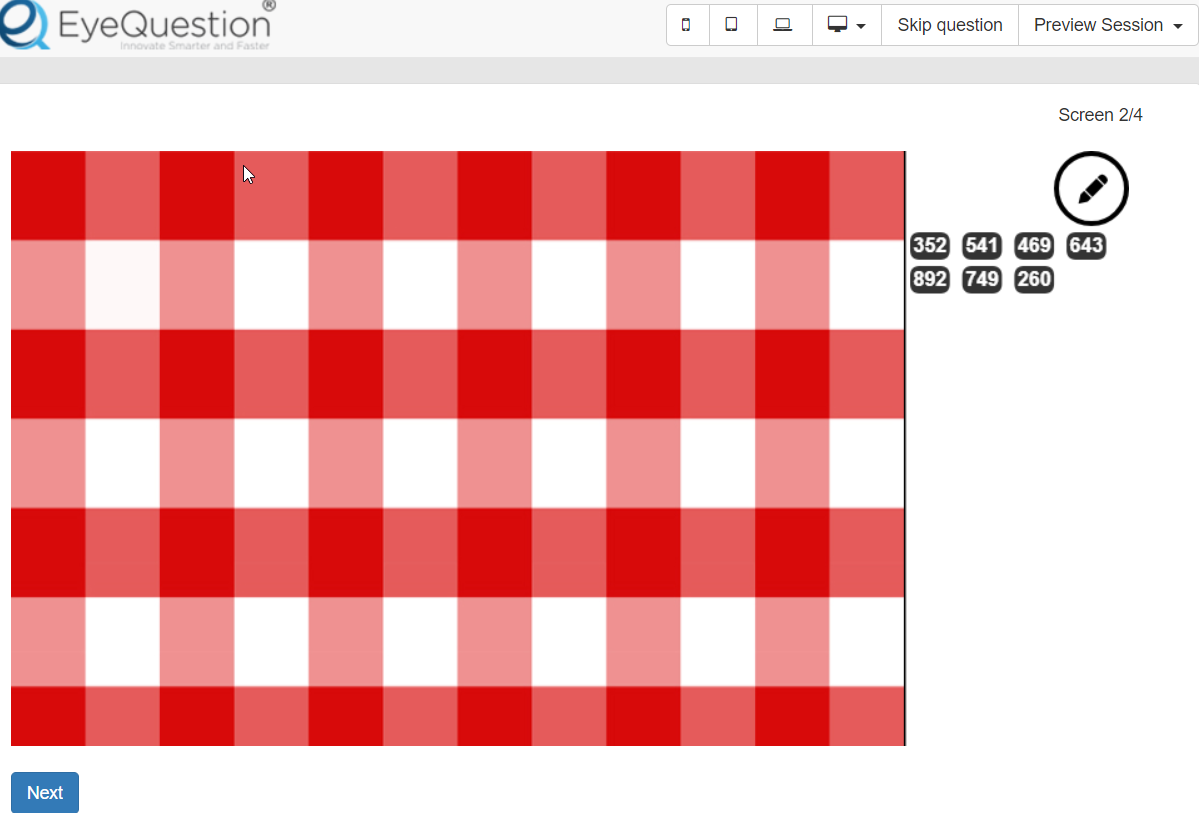Viewport: 1199px width, 813px height.
Task: Click the off-white tinted square in gingham
Action: [122, 285]
